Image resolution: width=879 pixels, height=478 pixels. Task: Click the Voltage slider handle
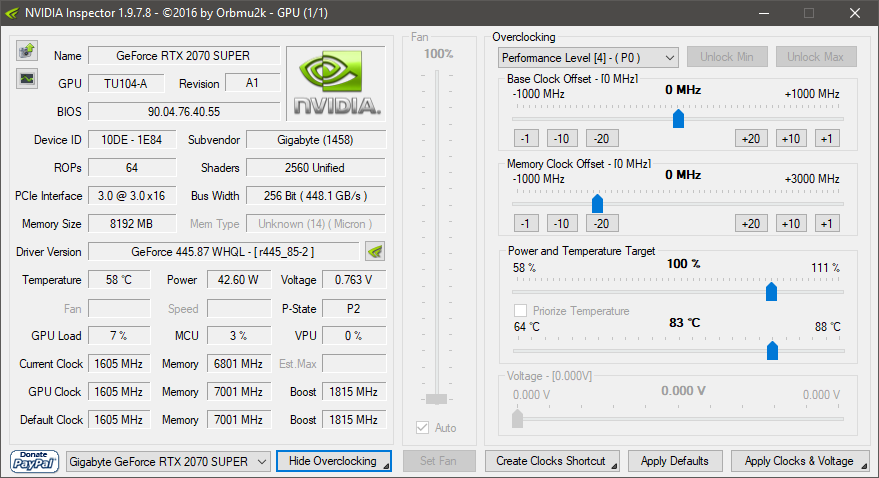coord(517,419)
